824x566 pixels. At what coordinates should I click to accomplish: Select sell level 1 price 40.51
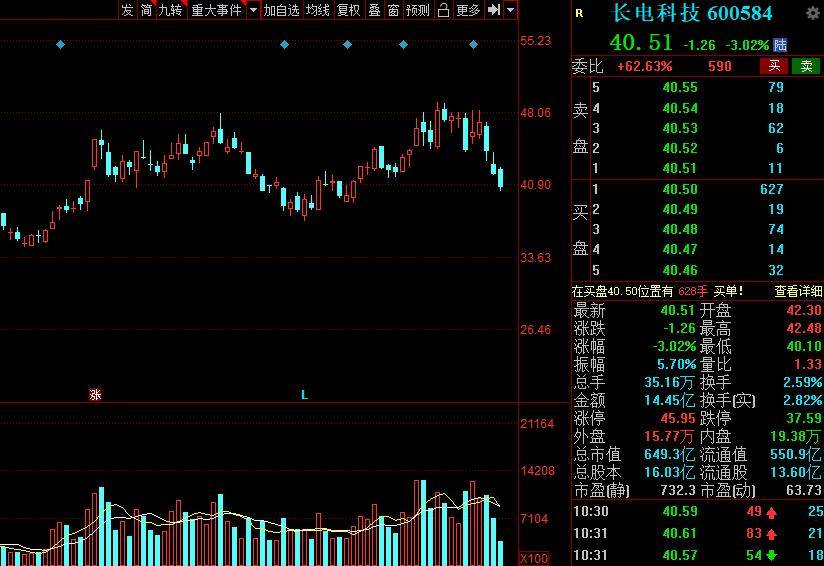(x=680, y=168)
